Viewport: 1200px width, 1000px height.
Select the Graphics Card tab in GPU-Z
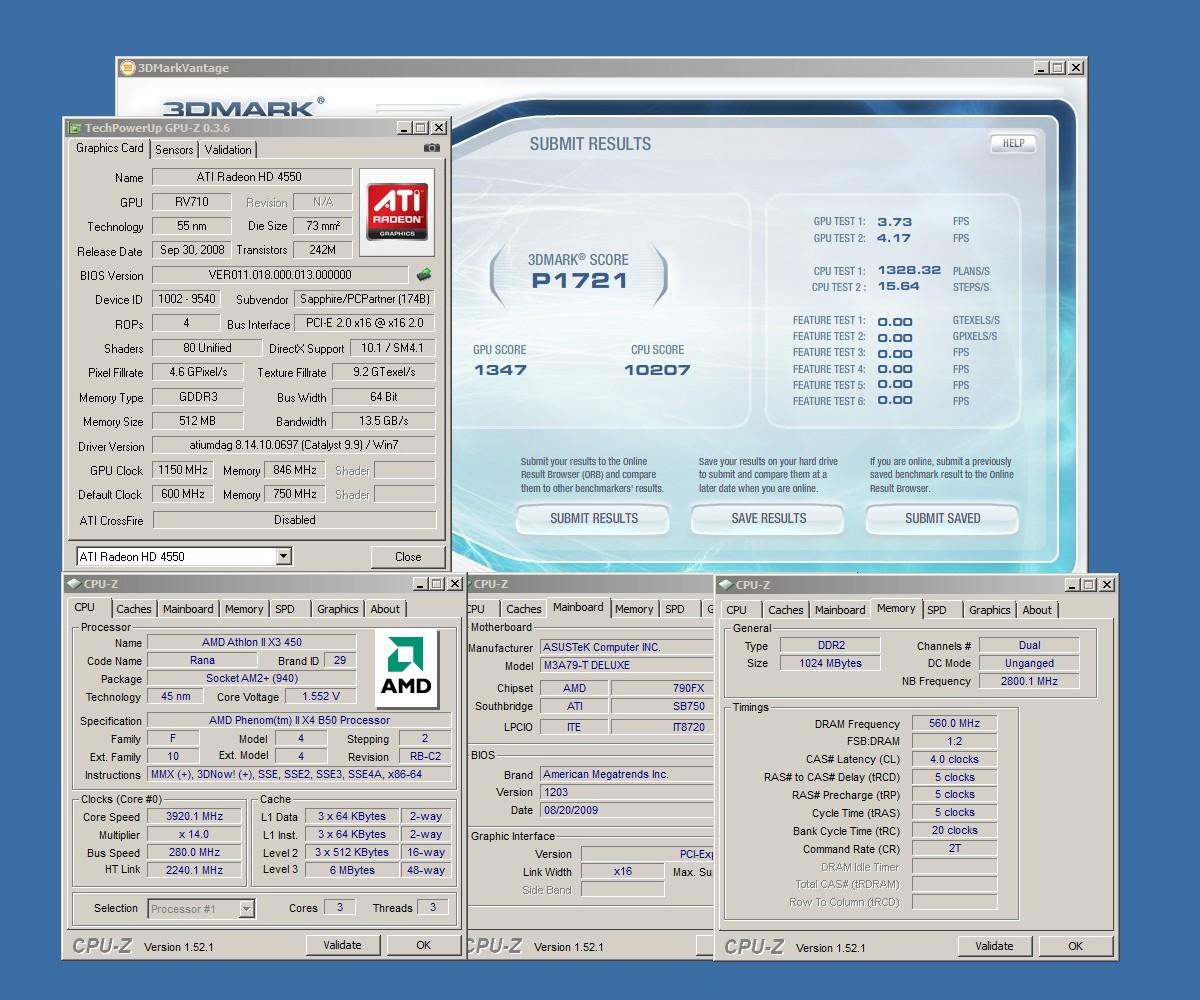click(110, 148)
